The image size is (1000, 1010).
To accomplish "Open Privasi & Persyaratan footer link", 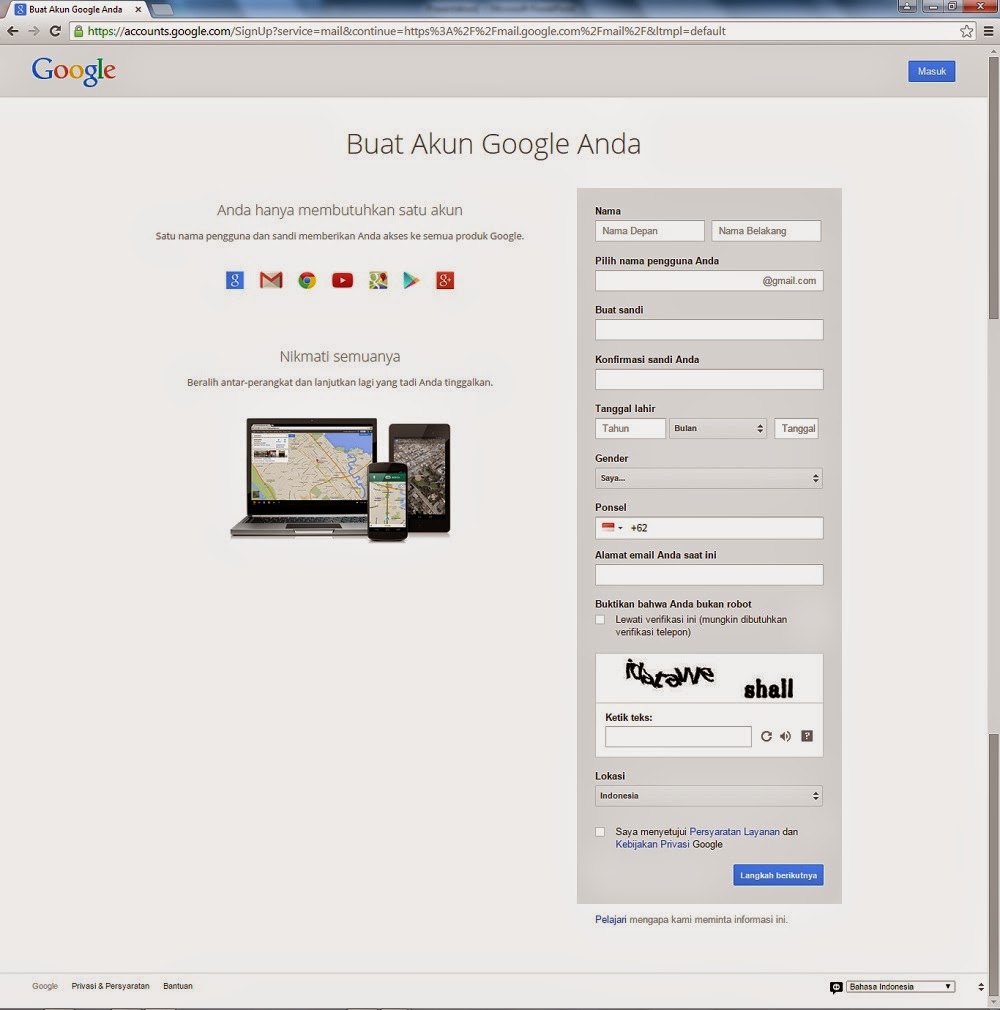I will pos(110,986).
